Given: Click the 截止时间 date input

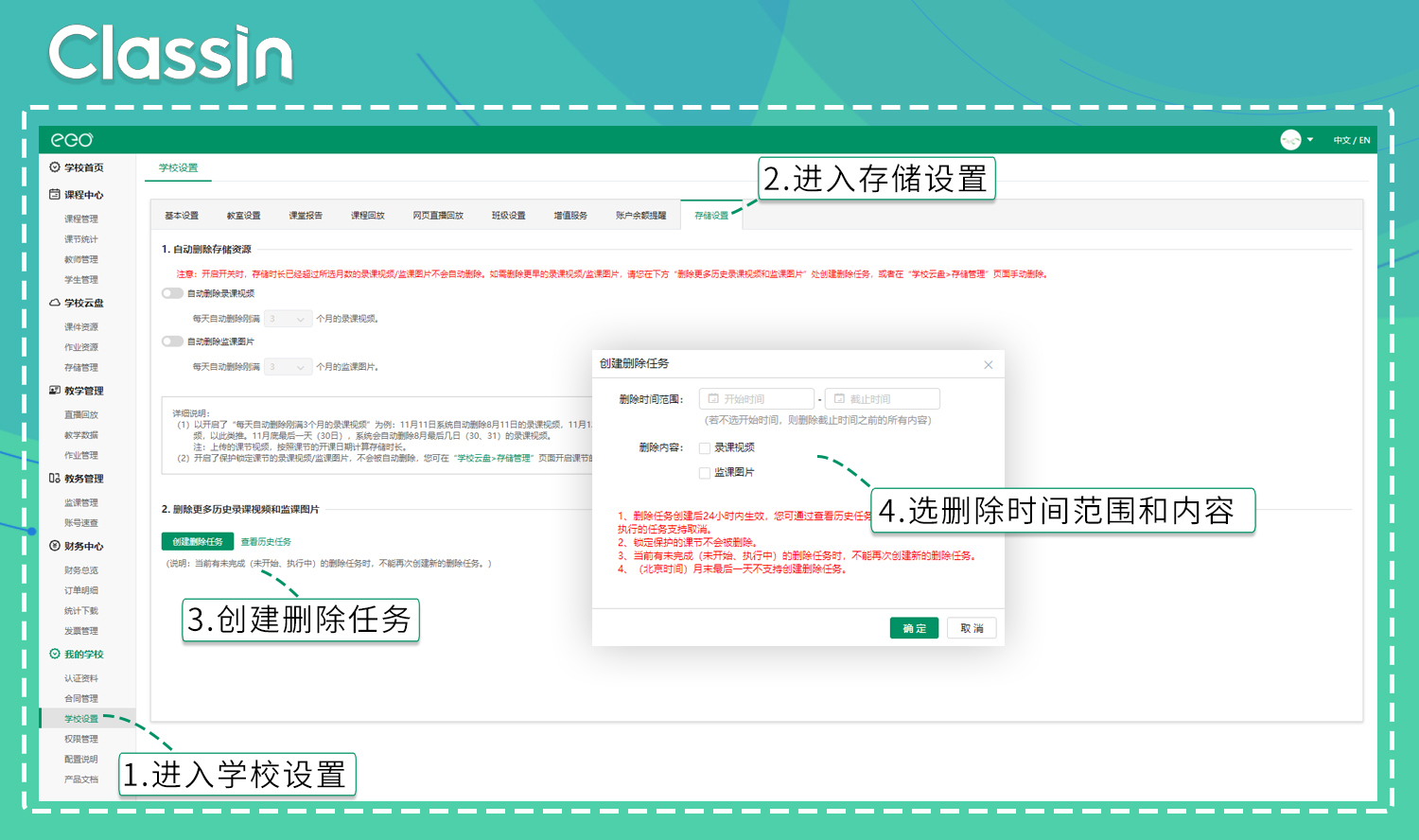Looking at the screenshot, I should click(883, 399).
